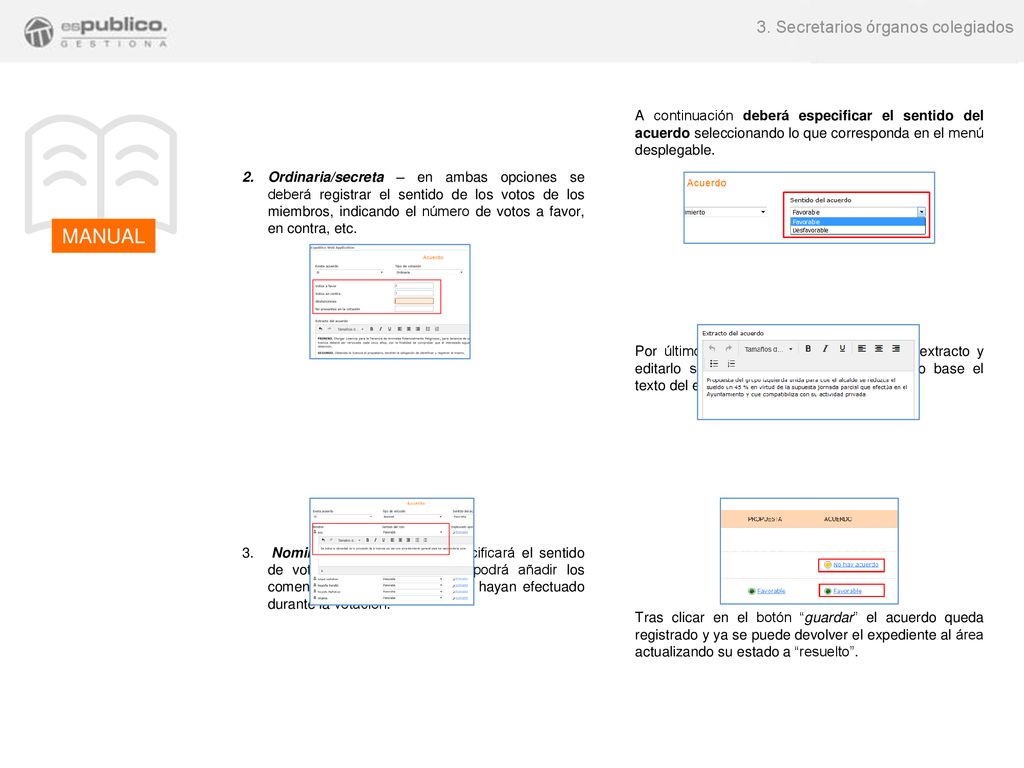Open Existe acuerdo dropdown in the vote-count form
The height and width of the screenshot is (768, 1024).
click(349, 272)
